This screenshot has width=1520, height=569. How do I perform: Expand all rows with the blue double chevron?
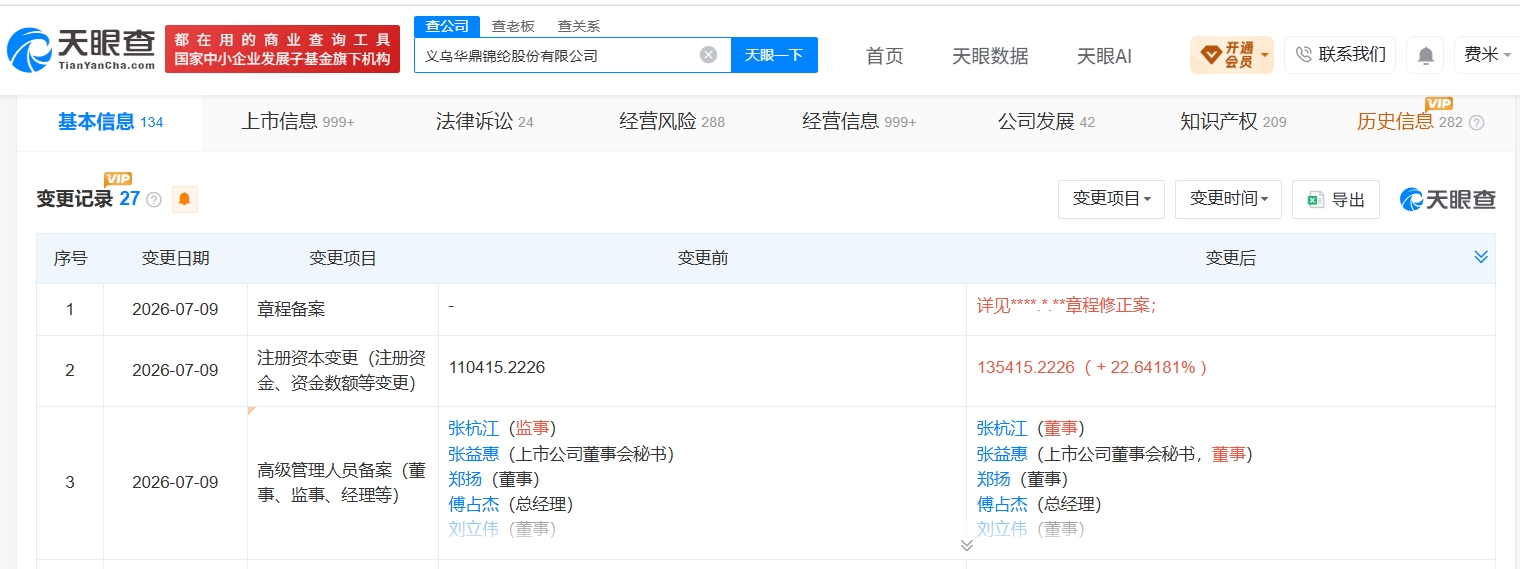1481,257
